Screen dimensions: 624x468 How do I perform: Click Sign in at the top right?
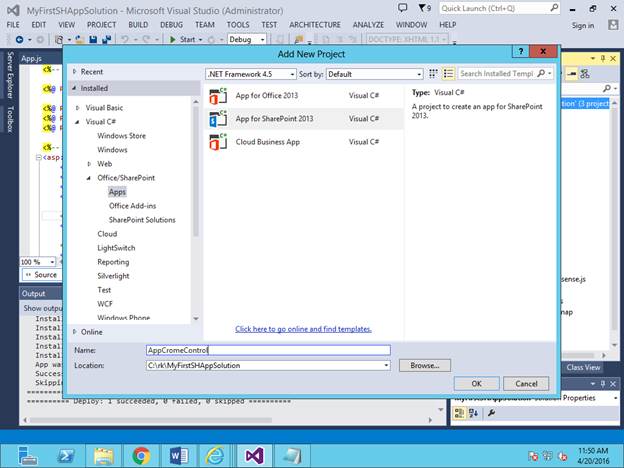point(583,25)
